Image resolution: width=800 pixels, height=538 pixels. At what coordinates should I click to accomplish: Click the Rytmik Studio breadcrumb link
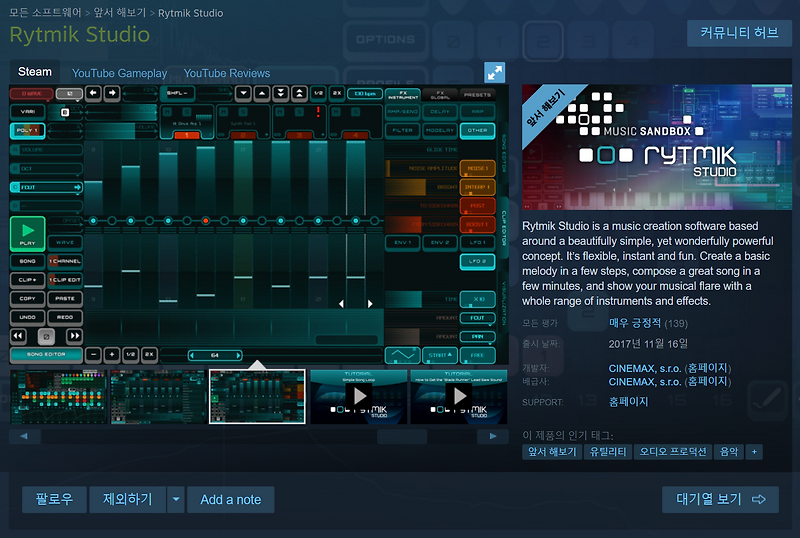(190, 13)
